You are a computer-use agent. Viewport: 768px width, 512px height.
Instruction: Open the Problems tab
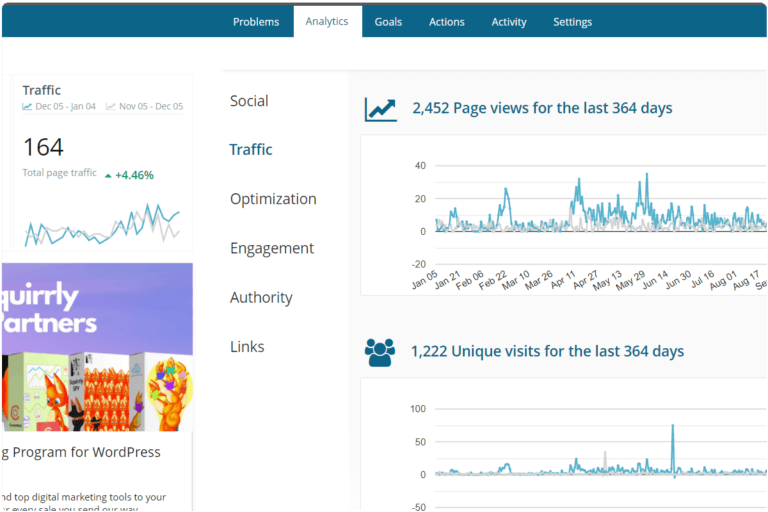tap(256, 22)
